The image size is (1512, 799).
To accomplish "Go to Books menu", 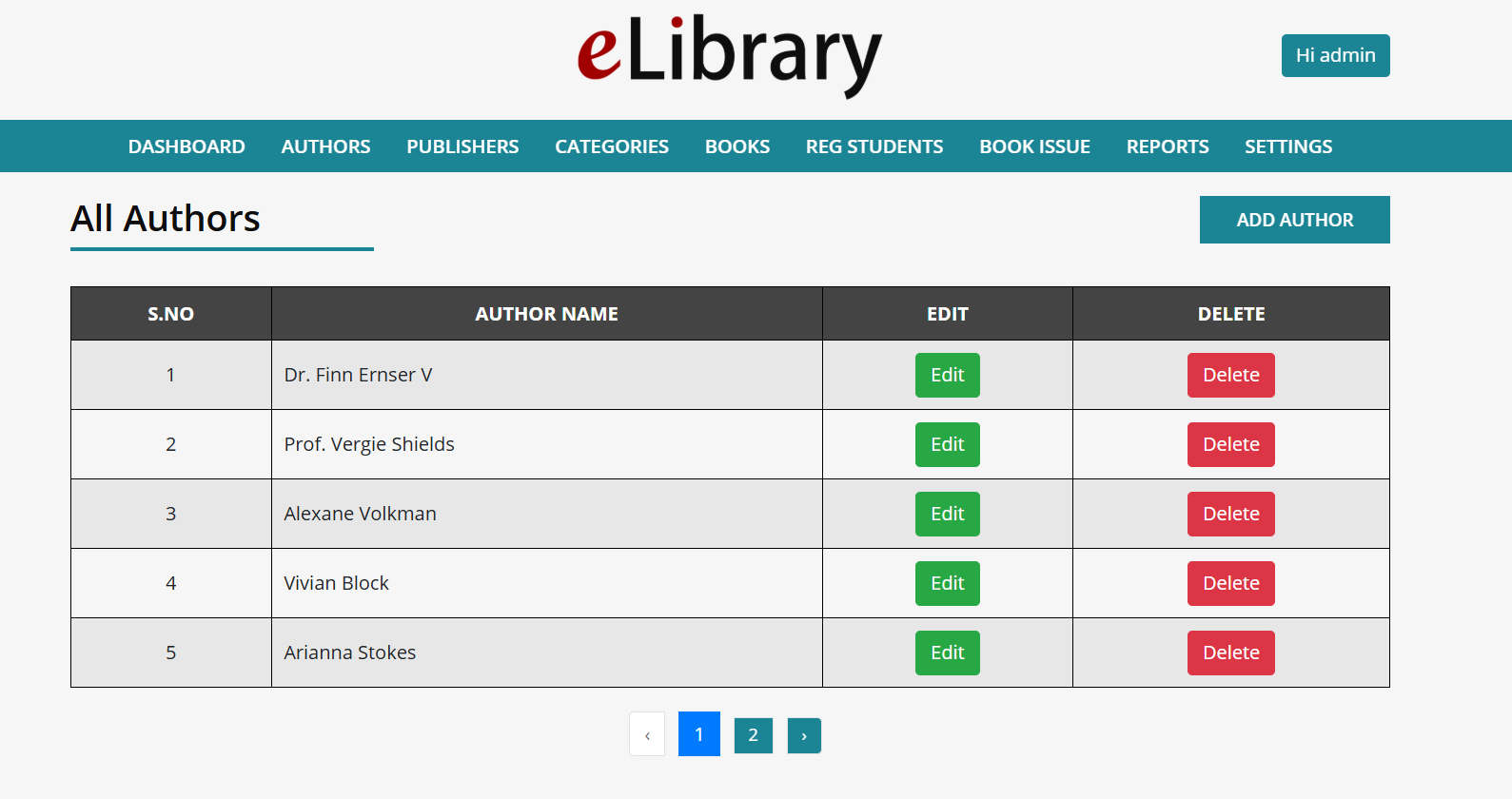I will click(737, 146).
